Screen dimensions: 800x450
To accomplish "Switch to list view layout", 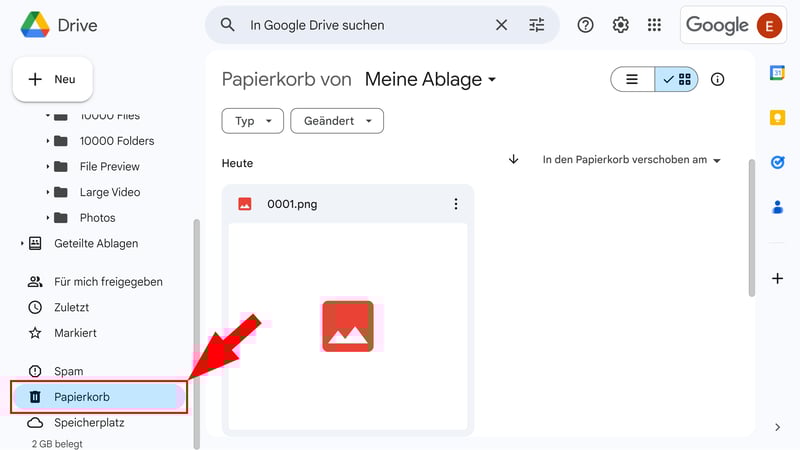I will click(x=632, y=80).
